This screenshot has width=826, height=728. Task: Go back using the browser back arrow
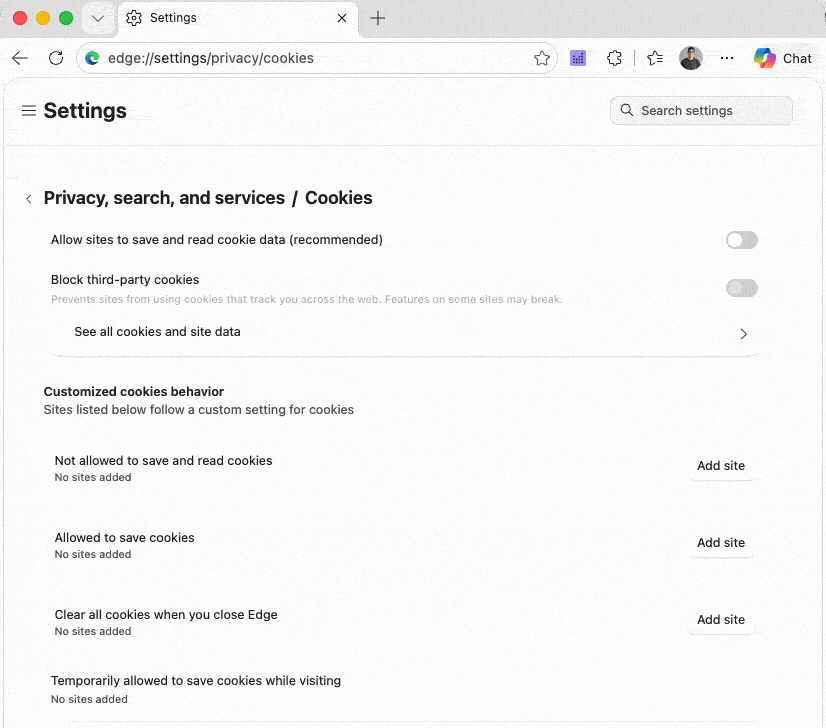pos(20,58)
